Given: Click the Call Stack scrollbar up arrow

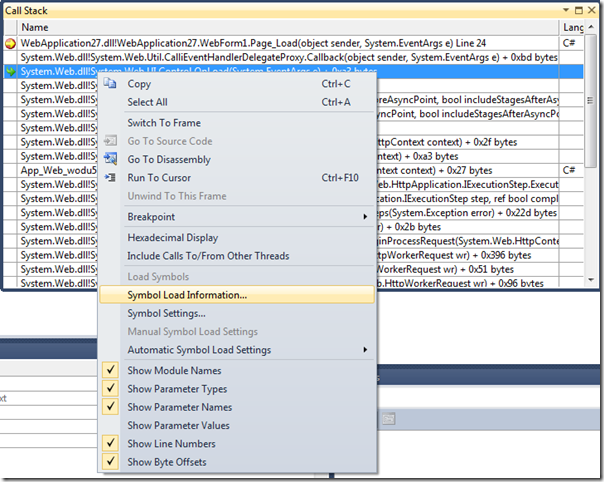Looking at the screenshot, I should tap(591, 27).
